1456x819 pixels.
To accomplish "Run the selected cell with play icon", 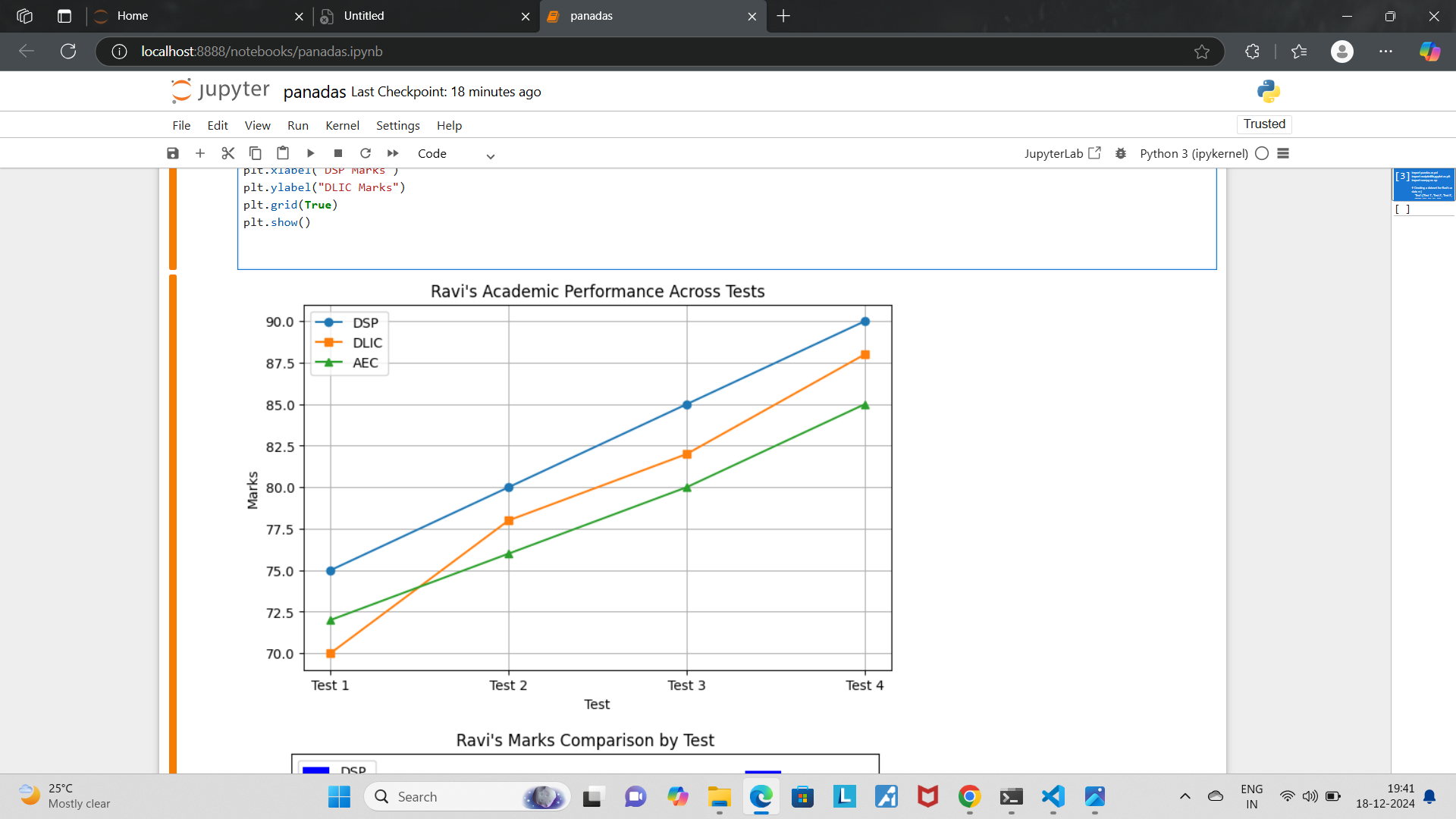I will (x=310, y=153).
